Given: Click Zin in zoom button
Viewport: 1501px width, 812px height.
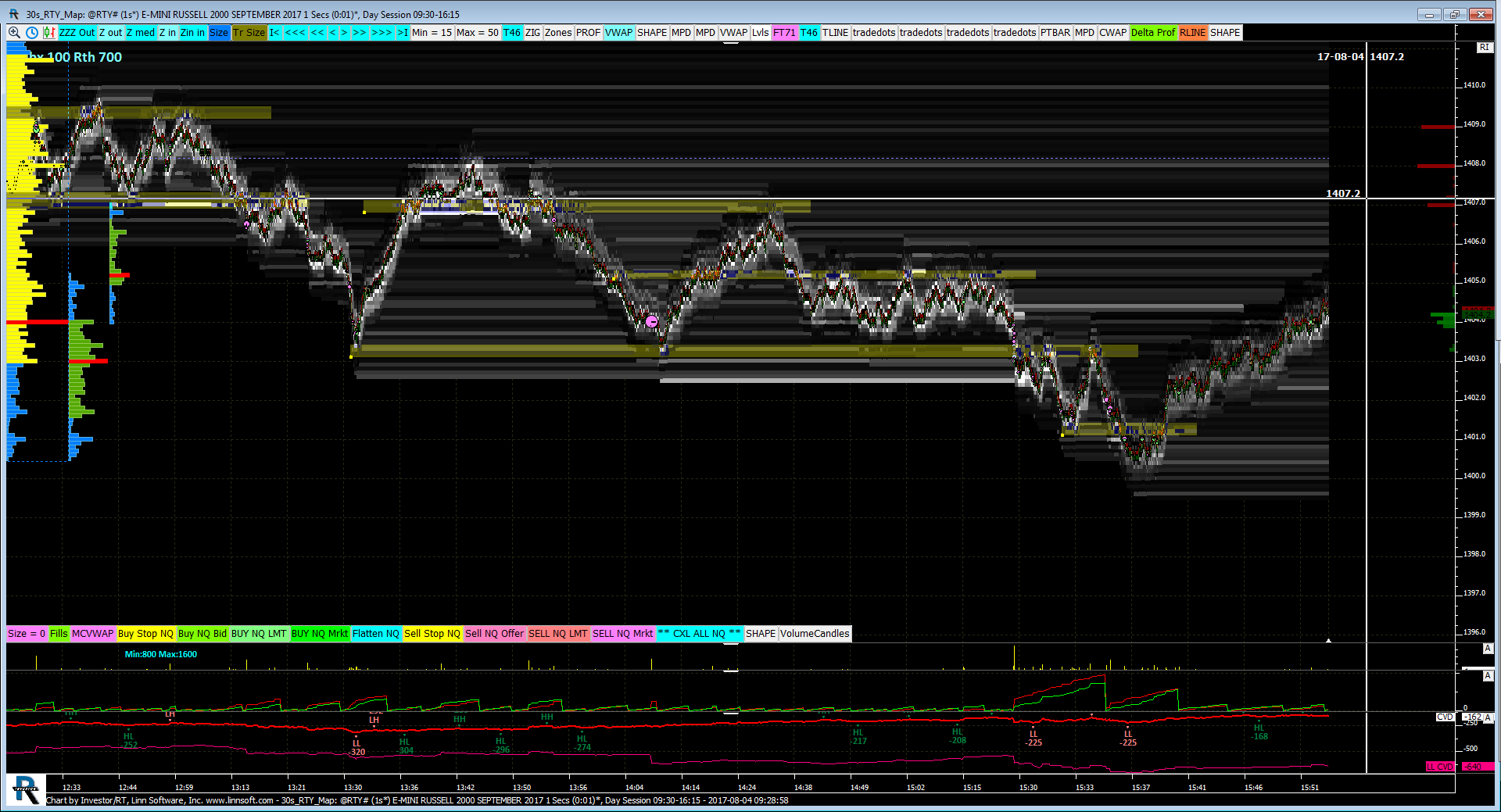Looking at the screenshot, I should pyautogui.click(x=193, y=33).
